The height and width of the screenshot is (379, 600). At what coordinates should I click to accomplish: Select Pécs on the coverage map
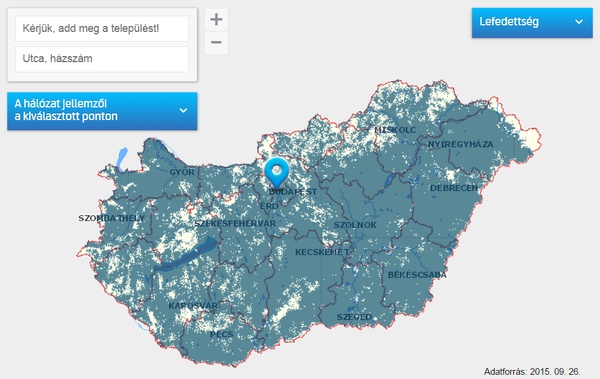222,334
